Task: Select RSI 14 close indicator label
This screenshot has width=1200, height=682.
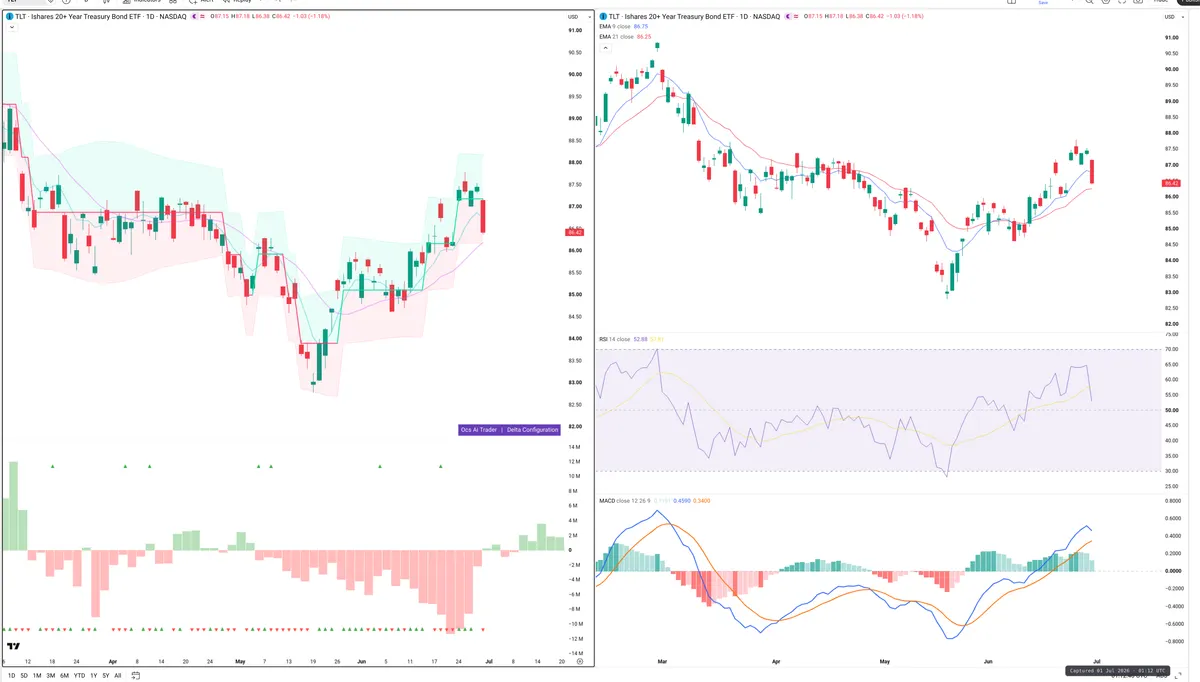Action: click(614, 339)
